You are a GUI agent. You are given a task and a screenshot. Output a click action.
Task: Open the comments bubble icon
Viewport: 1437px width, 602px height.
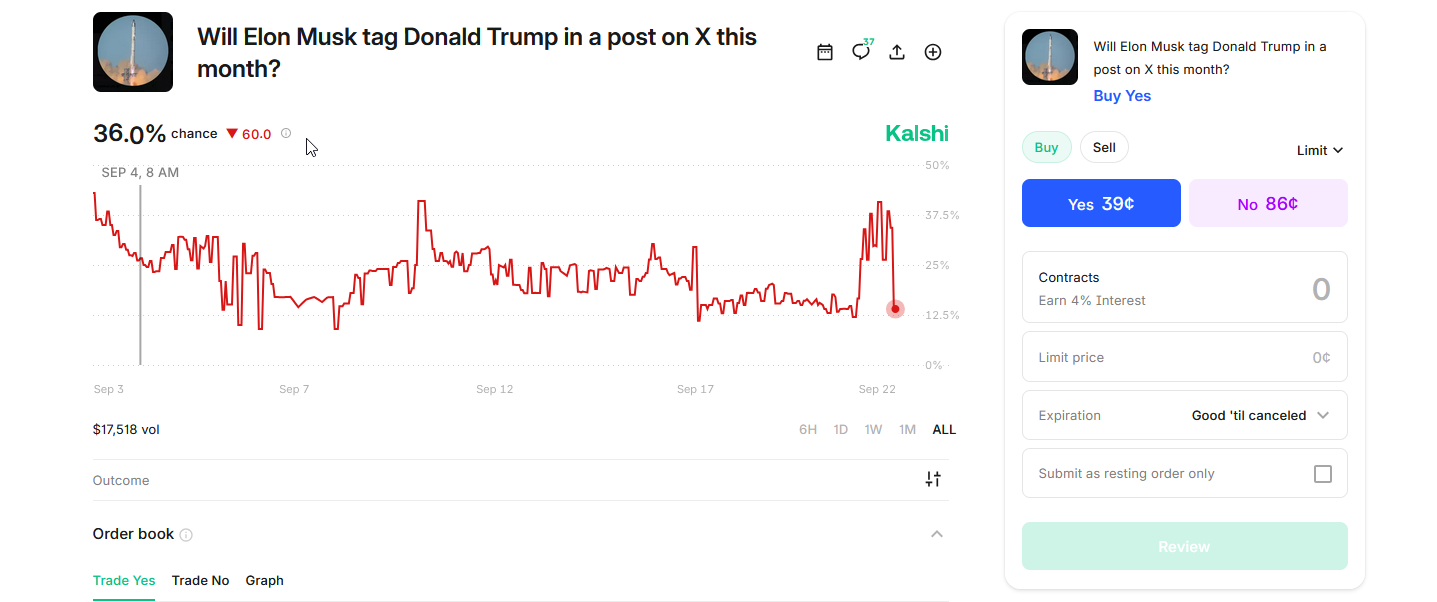pos(861,52)
